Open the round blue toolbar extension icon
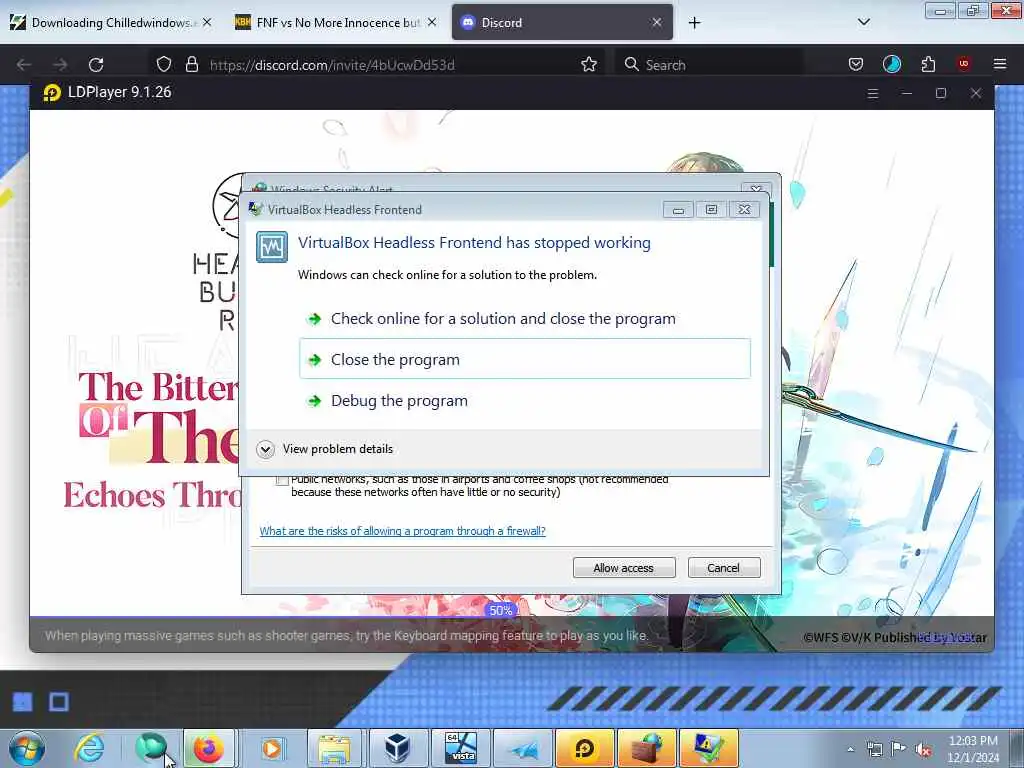This screenshot has width=1024, height=768. (x=891, y=64)
